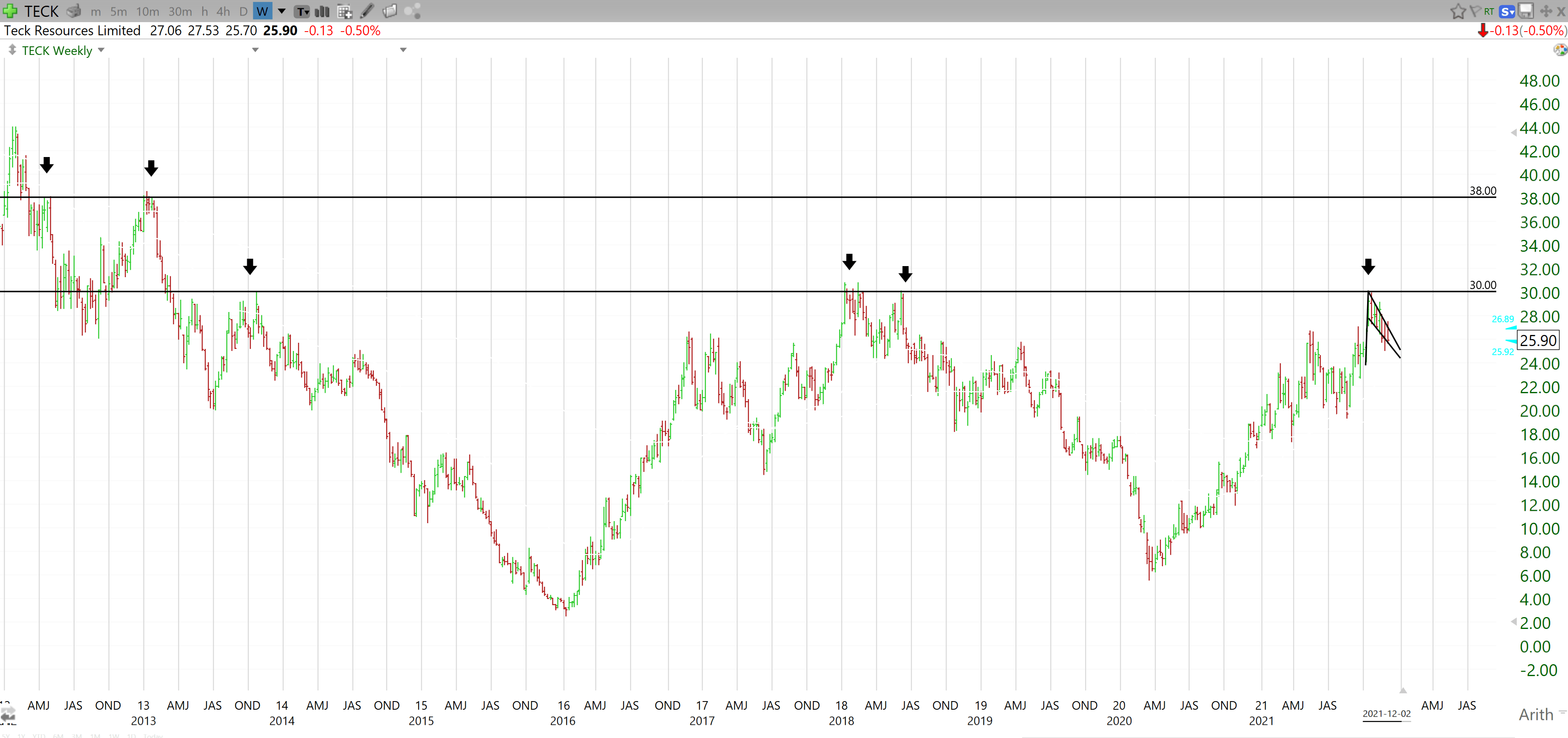Click the add-indicator grid plus icon
The image size is (1568, 738).
click(344, 11)
